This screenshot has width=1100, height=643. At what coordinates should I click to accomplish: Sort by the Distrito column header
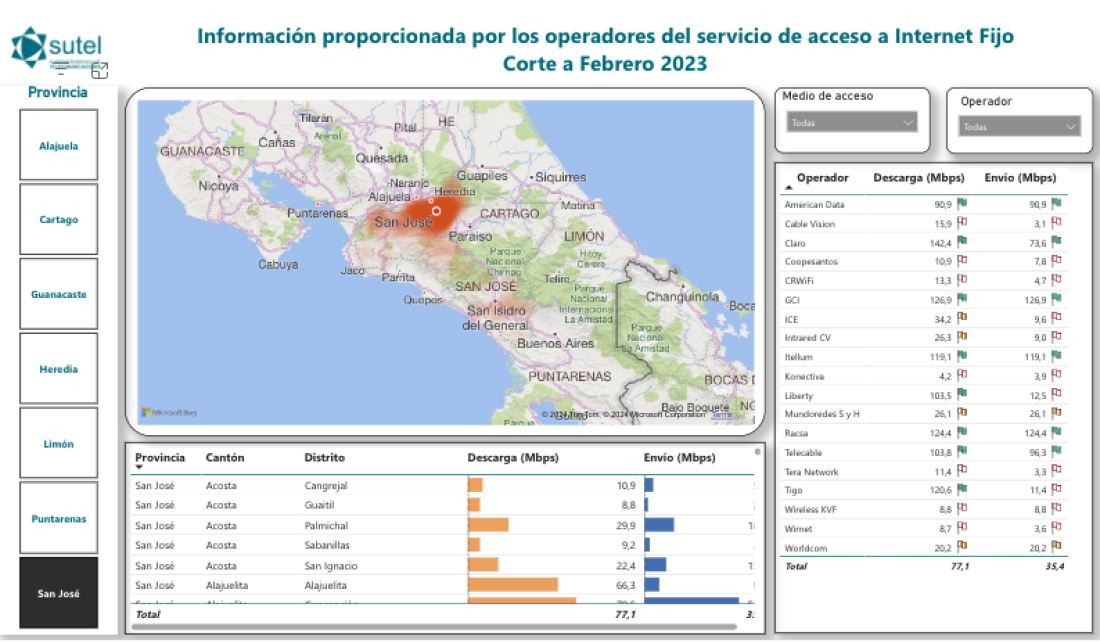click(x=324, y=458)
